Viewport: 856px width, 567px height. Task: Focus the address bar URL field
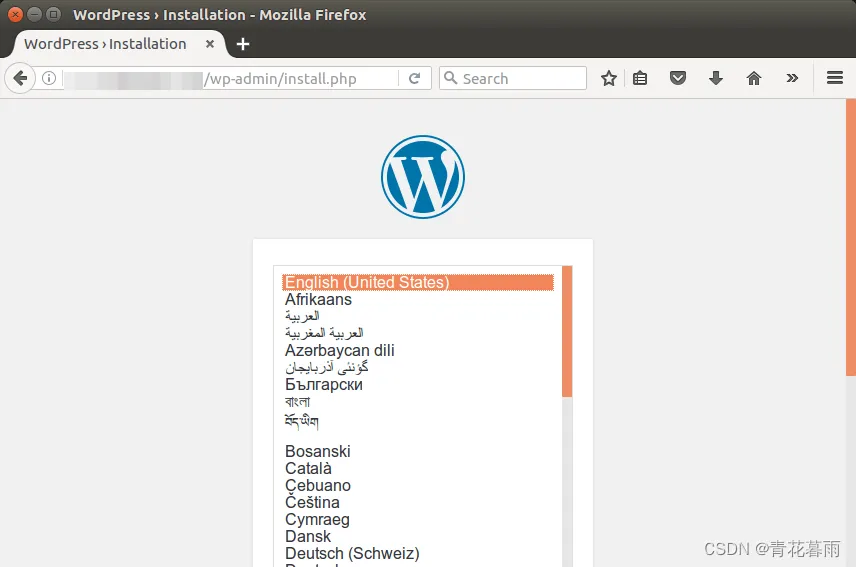click(230, 79)
